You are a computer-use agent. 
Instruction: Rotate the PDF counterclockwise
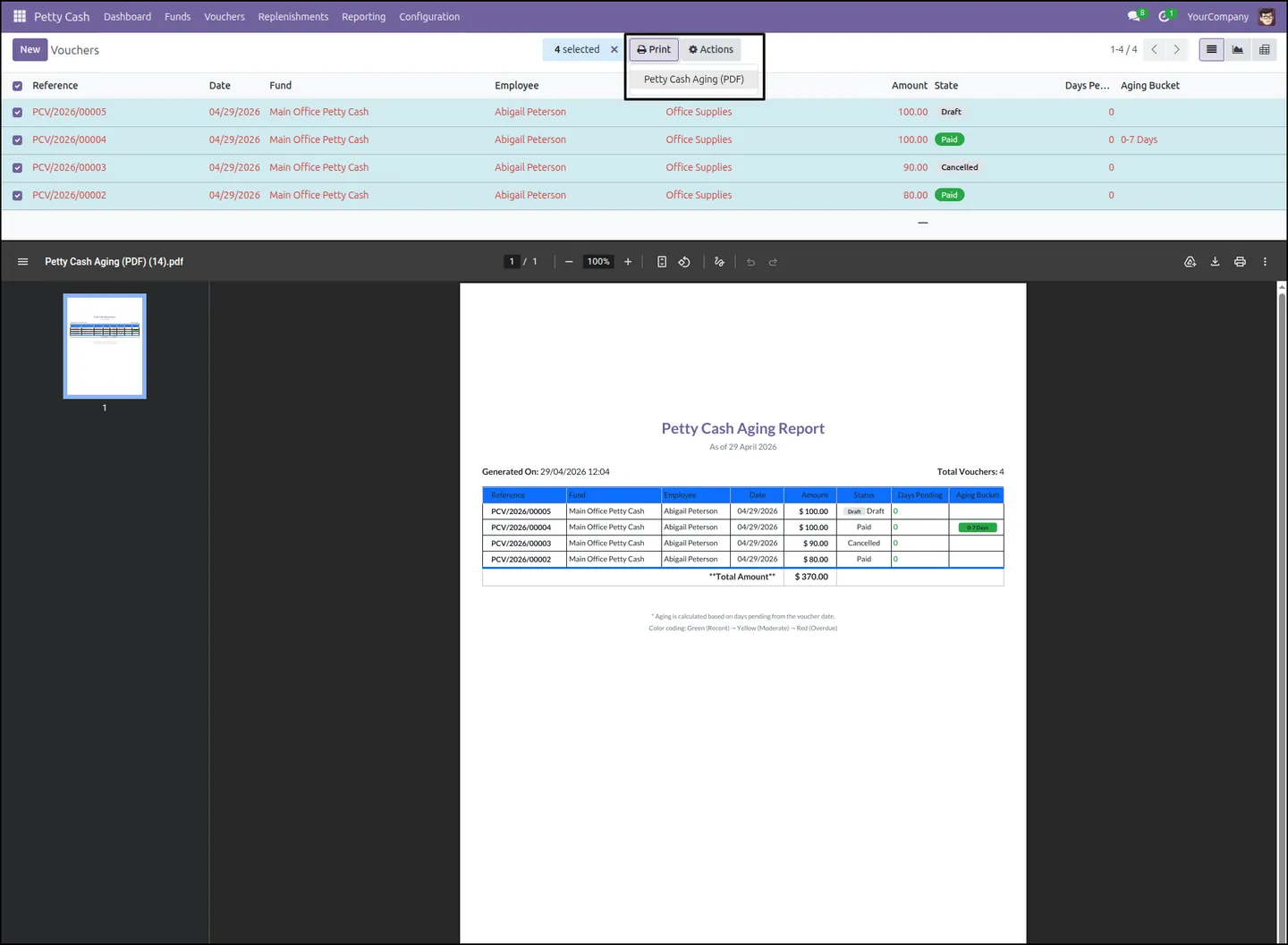(684, 262)
